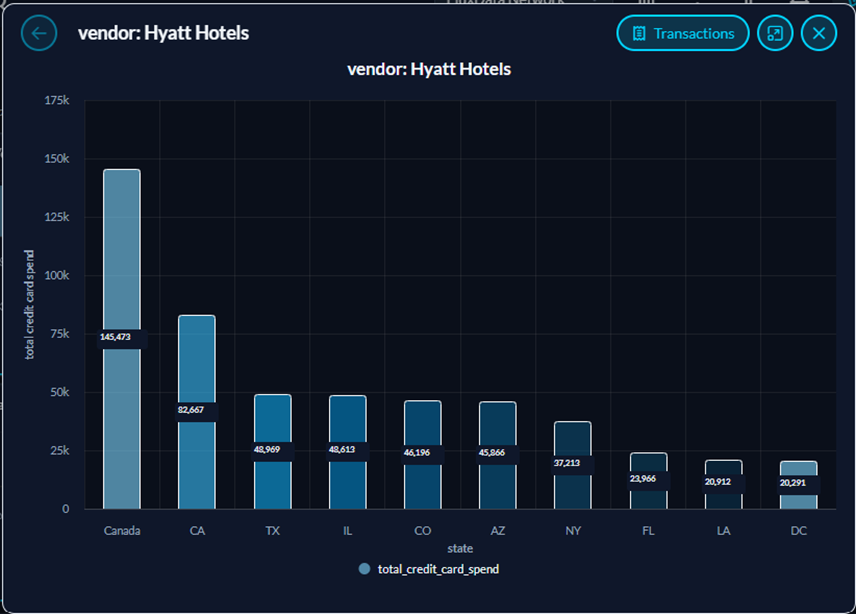Click the total_credit_card_spend legend label

[438, 569]
